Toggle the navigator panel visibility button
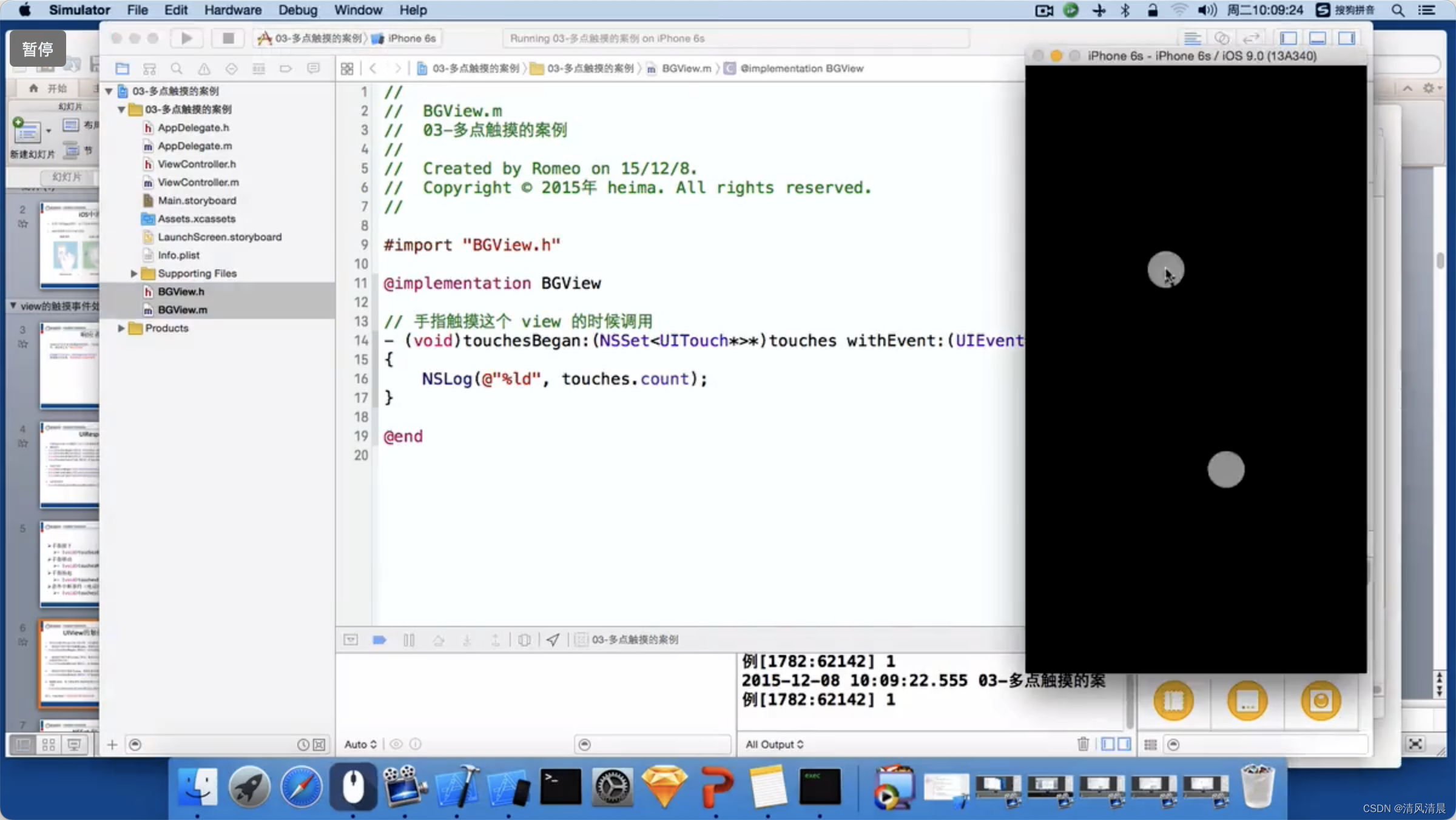The height and width of the screenshot is (820, 1456). [x=1288, y=38]
